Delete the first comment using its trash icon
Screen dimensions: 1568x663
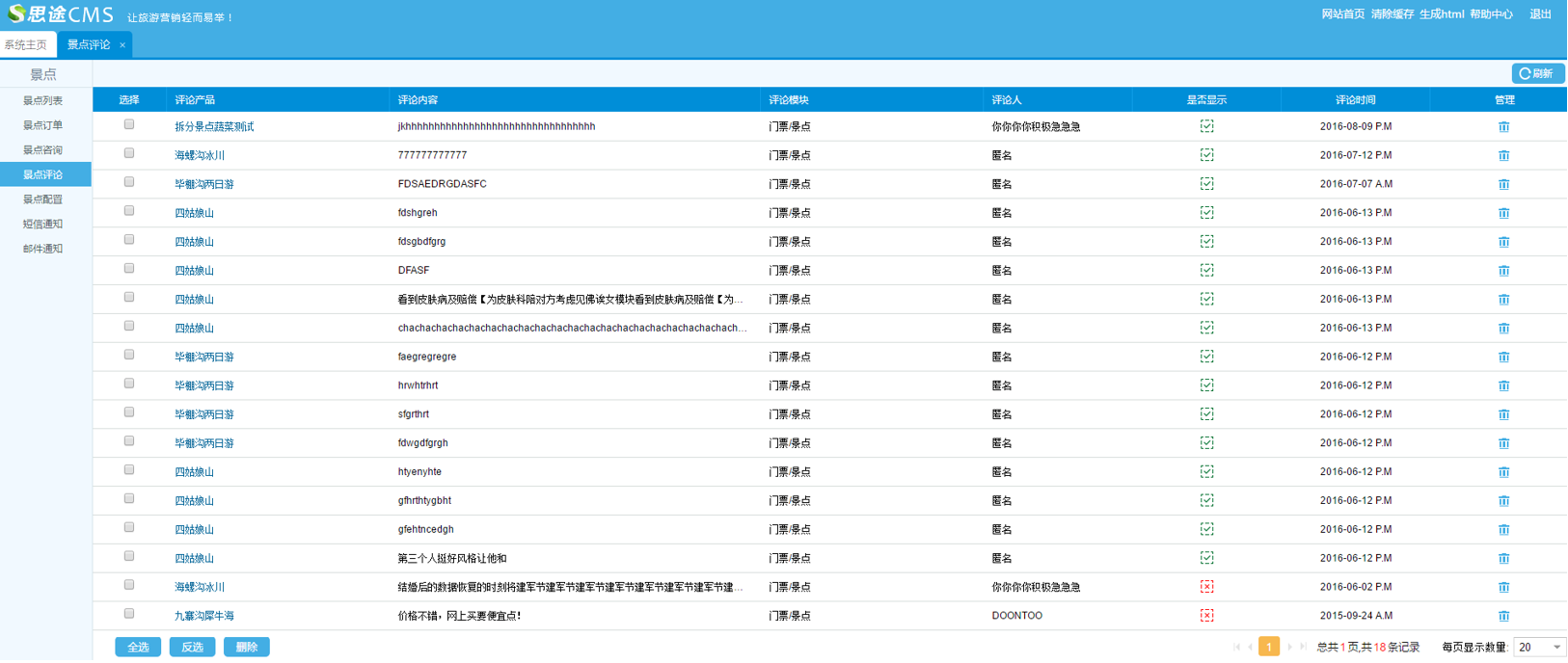[1503, 127]
